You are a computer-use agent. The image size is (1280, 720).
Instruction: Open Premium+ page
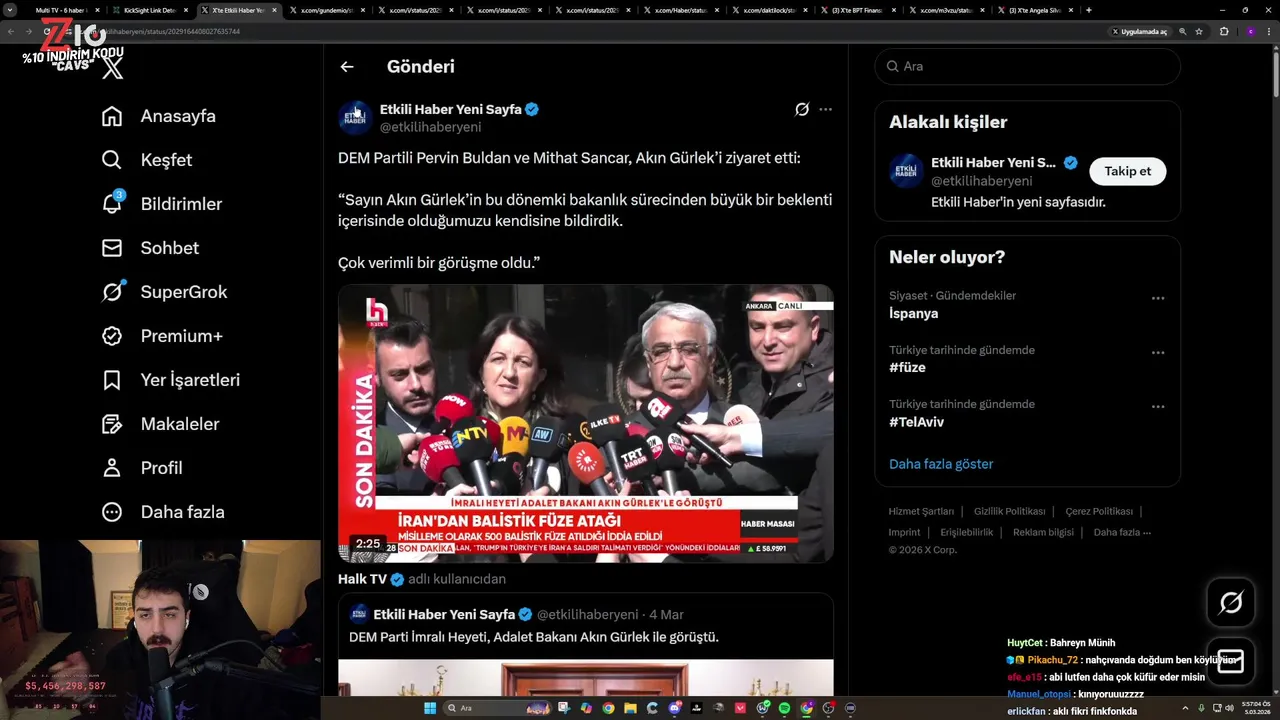point(162,336)
